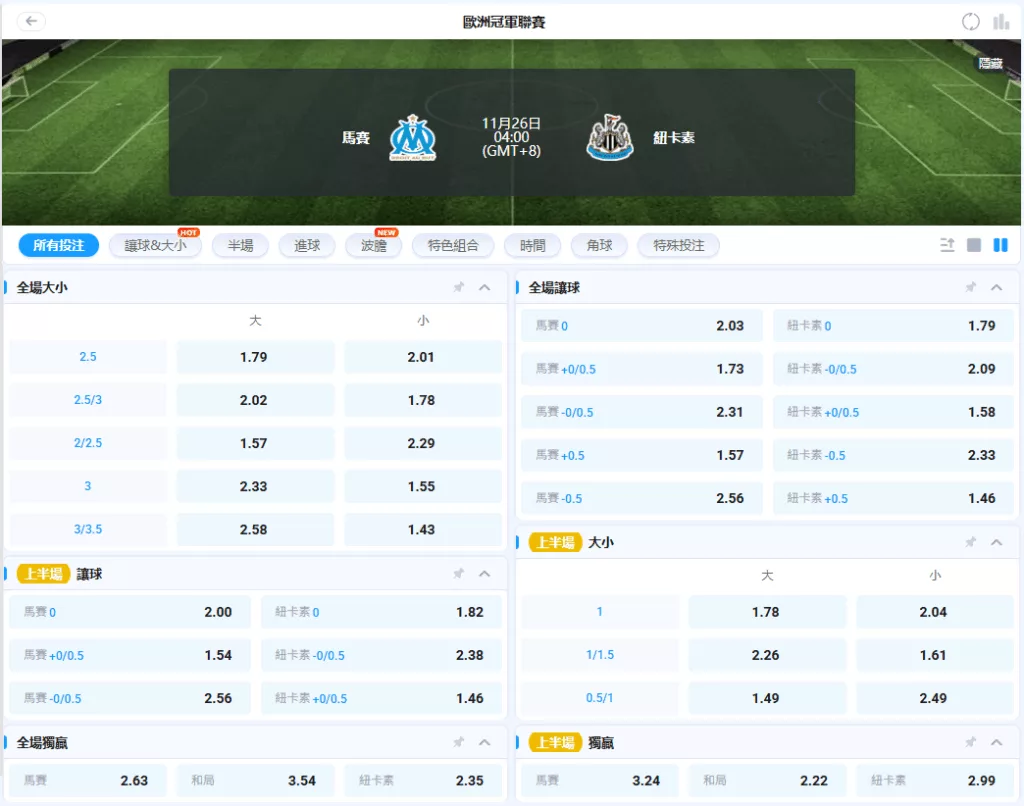Click the back arrow at top left
The image size is (1024, 806).
point(31,20)
